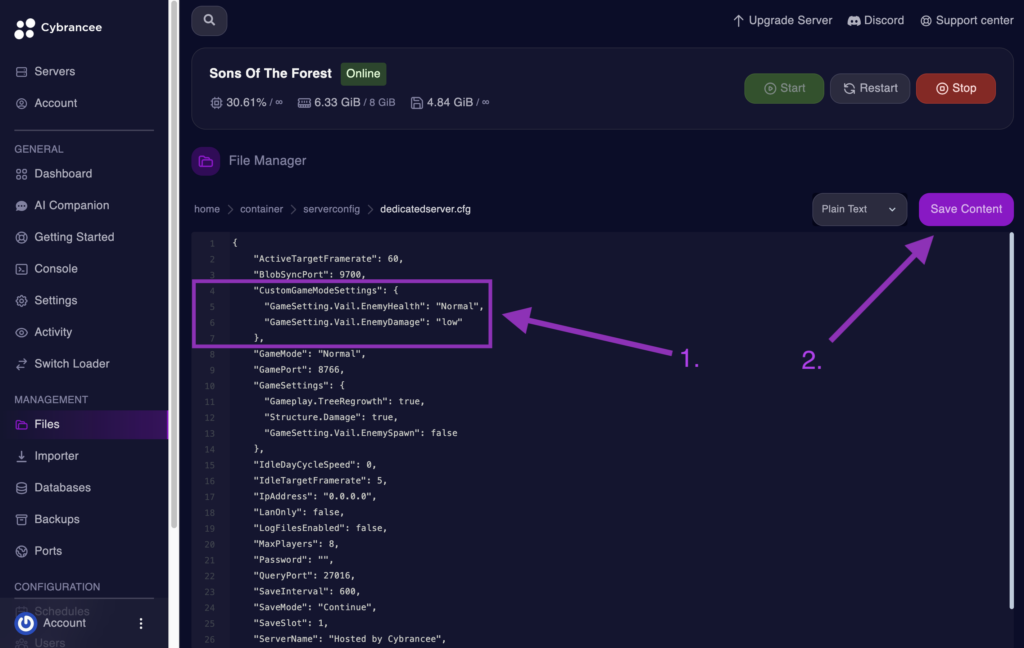Click the Getting Started lifebuoy icon
Viewport: 1024px width, 648px height.
click(x=22, y=237)
